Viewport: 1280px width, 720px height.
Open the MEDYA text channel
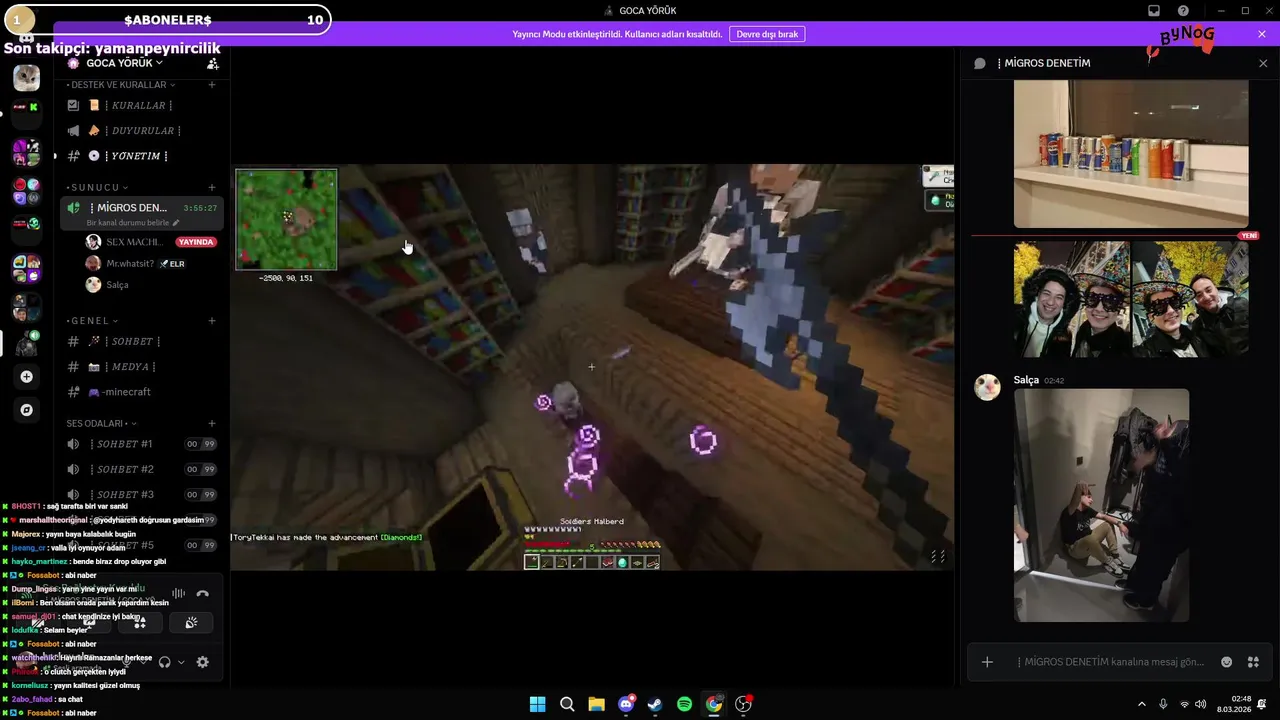140,367
